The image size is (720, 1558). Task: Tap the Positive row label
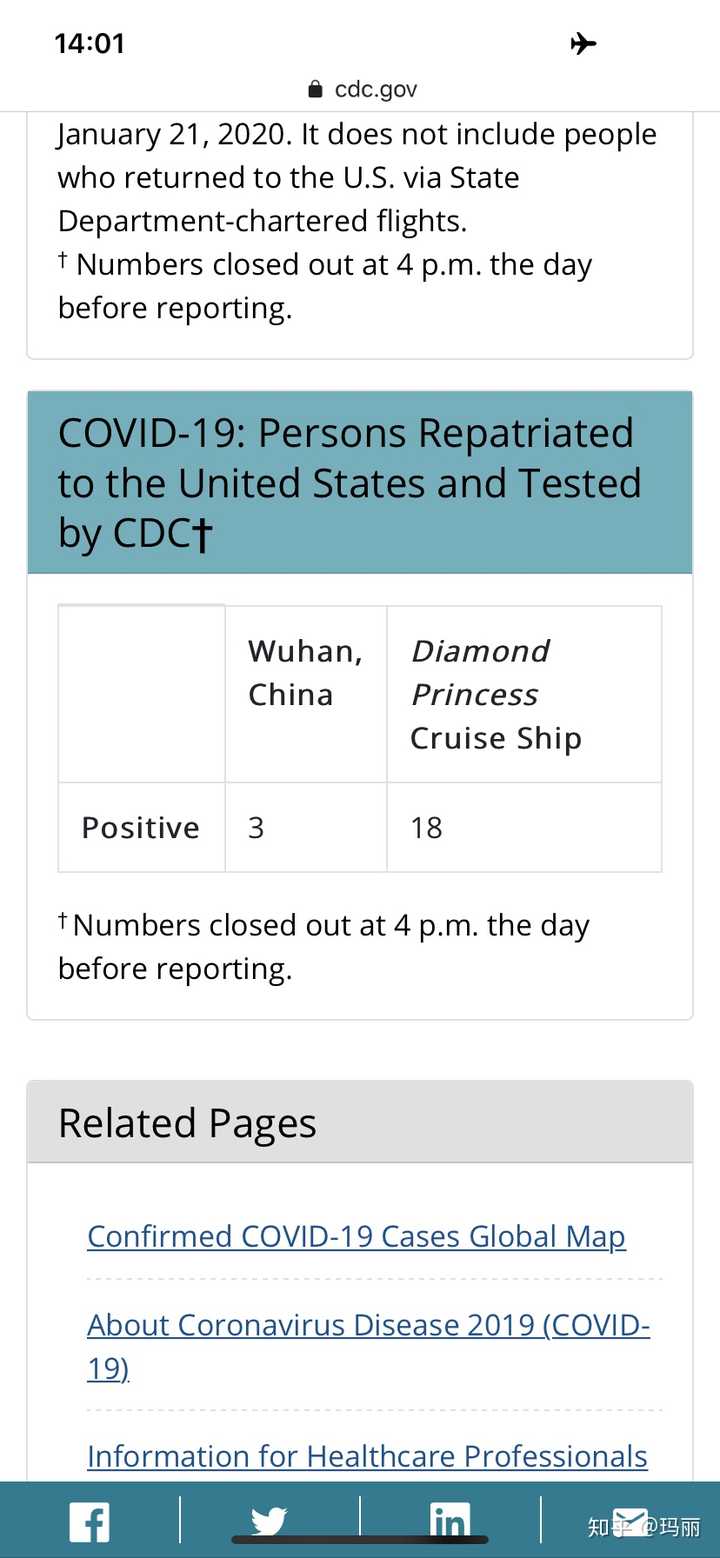(141, 828)
